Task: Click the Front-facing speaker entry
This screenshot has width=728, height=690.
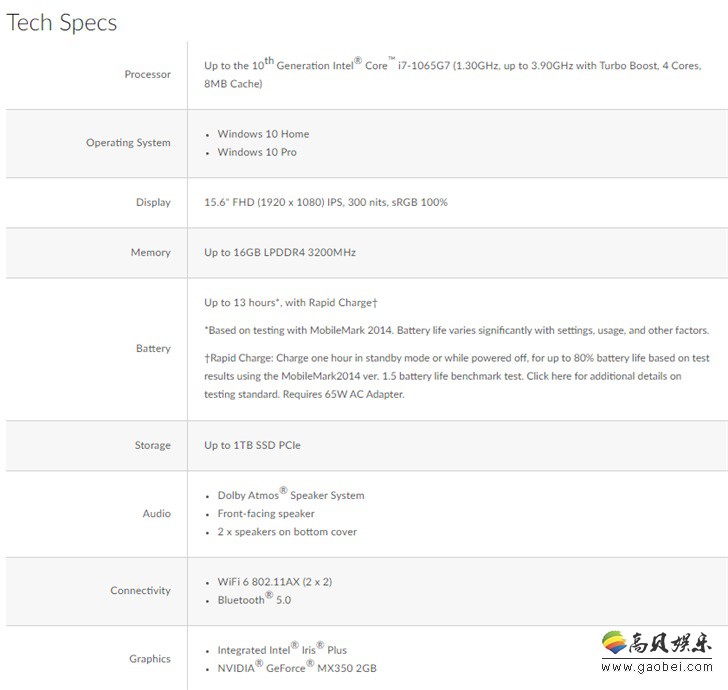Action: click(x=266, y=514)
